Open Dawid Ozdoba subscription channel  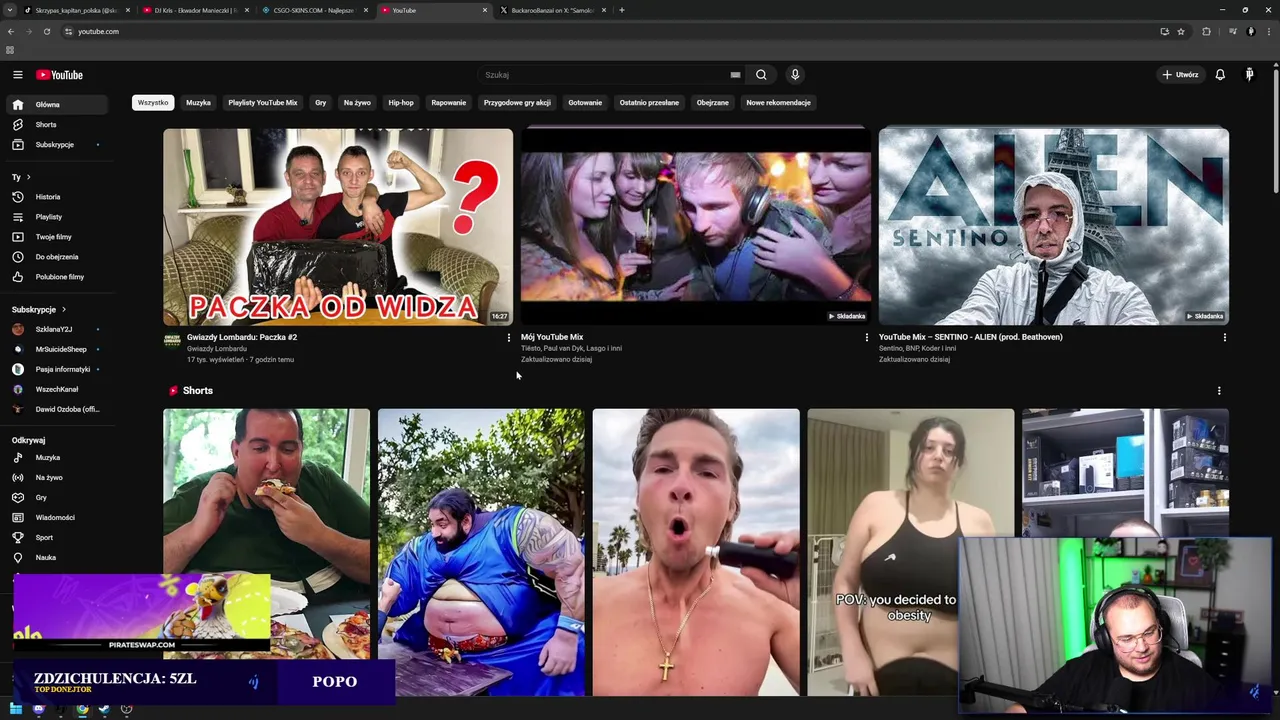coord(56,409)
